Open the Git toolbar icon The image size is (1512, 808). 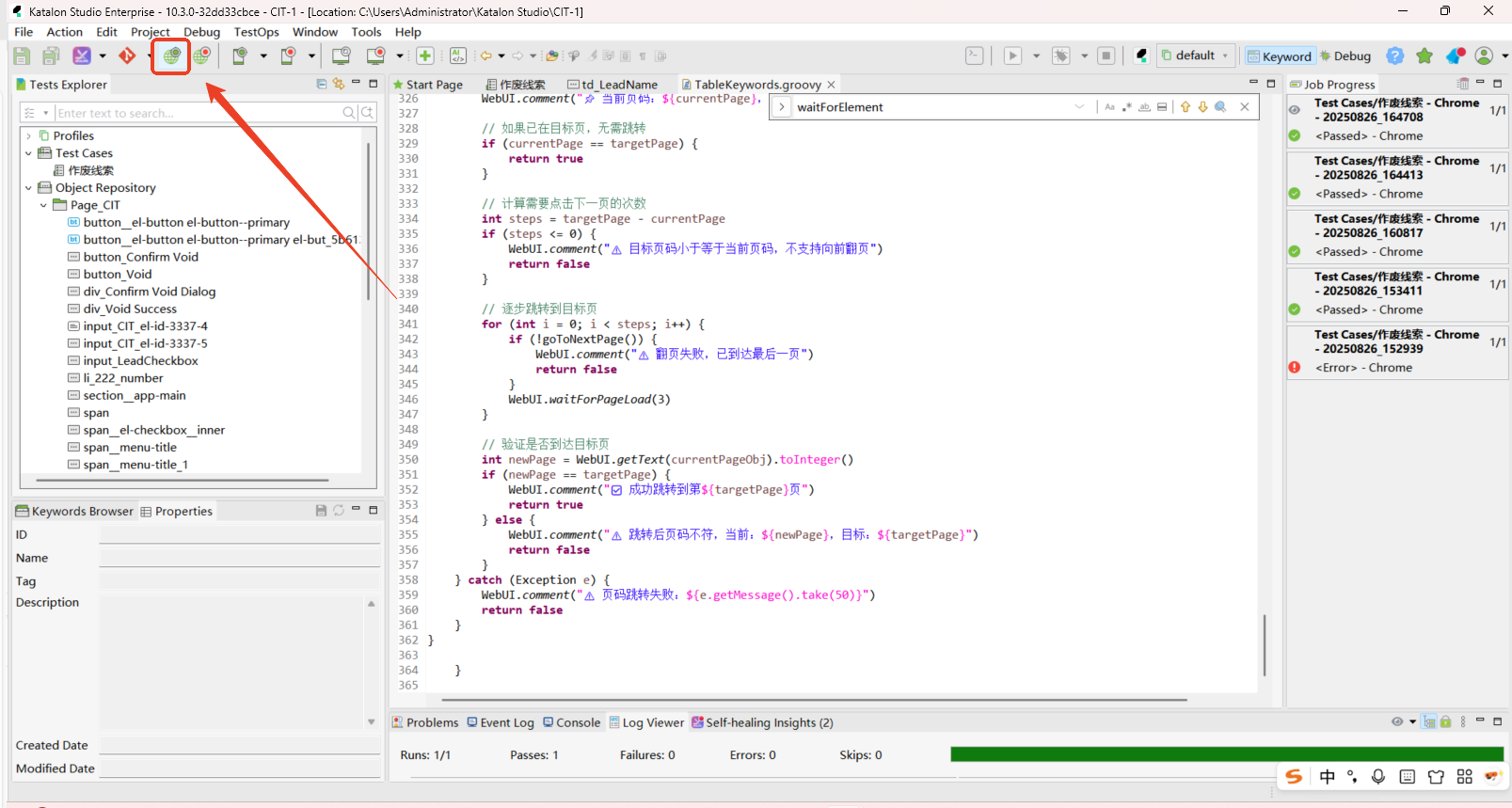pos(127,56)
